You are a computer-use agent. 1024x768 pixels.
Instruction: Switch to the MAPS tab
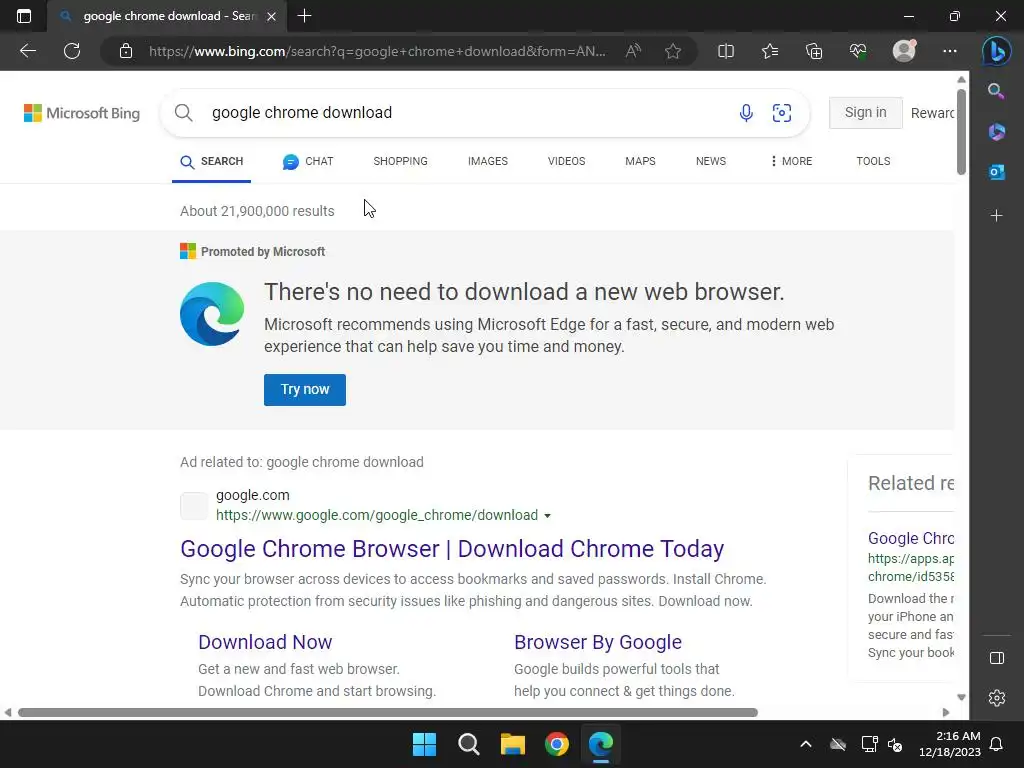coord(640,161)
